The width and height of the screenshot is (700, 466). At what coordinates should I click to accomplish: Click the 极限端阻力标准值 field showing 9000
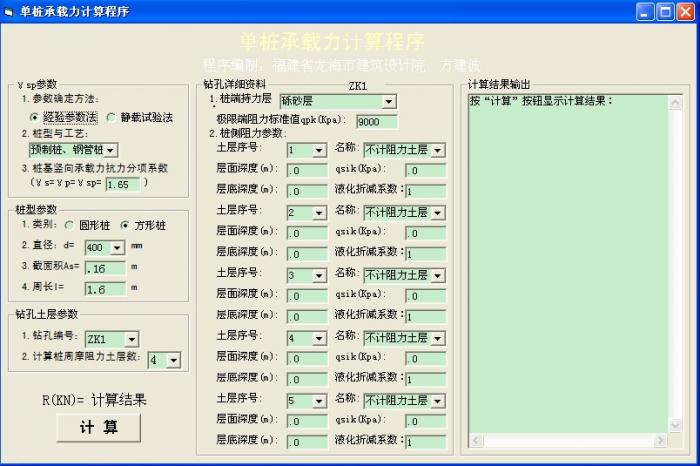point(376,122)
